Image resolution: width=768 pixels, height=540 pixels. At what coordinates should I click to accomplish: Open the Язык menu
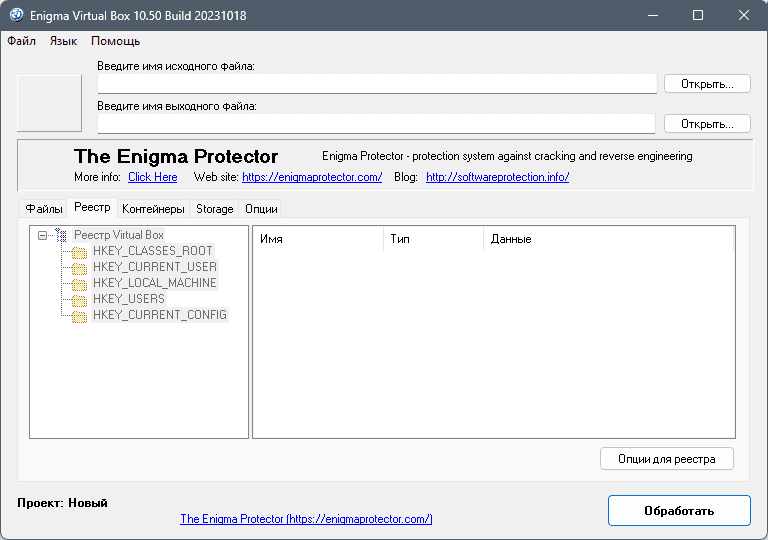tap(63, 41)
